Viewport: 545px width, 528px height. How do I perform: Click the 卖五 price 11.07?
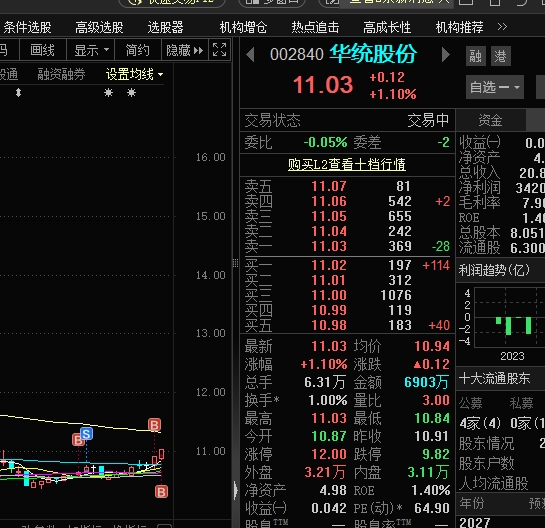click(x=329, y=186)
